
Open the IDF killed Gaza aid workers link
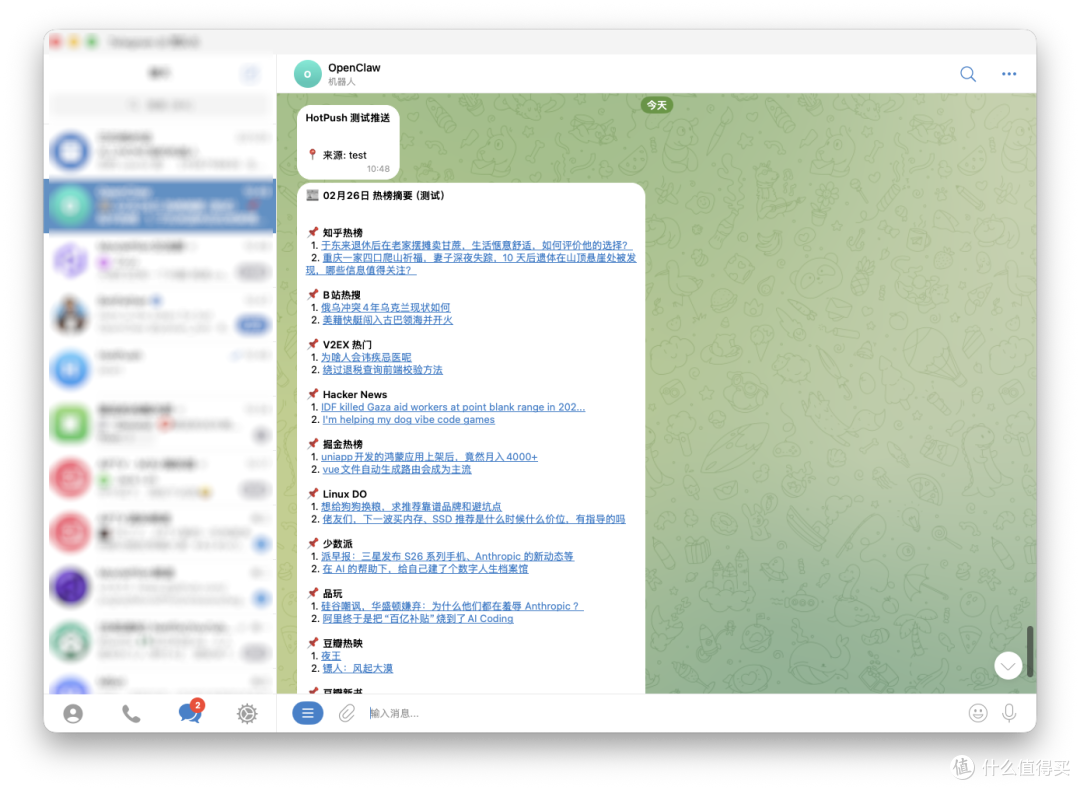click(x=453, y=407)
